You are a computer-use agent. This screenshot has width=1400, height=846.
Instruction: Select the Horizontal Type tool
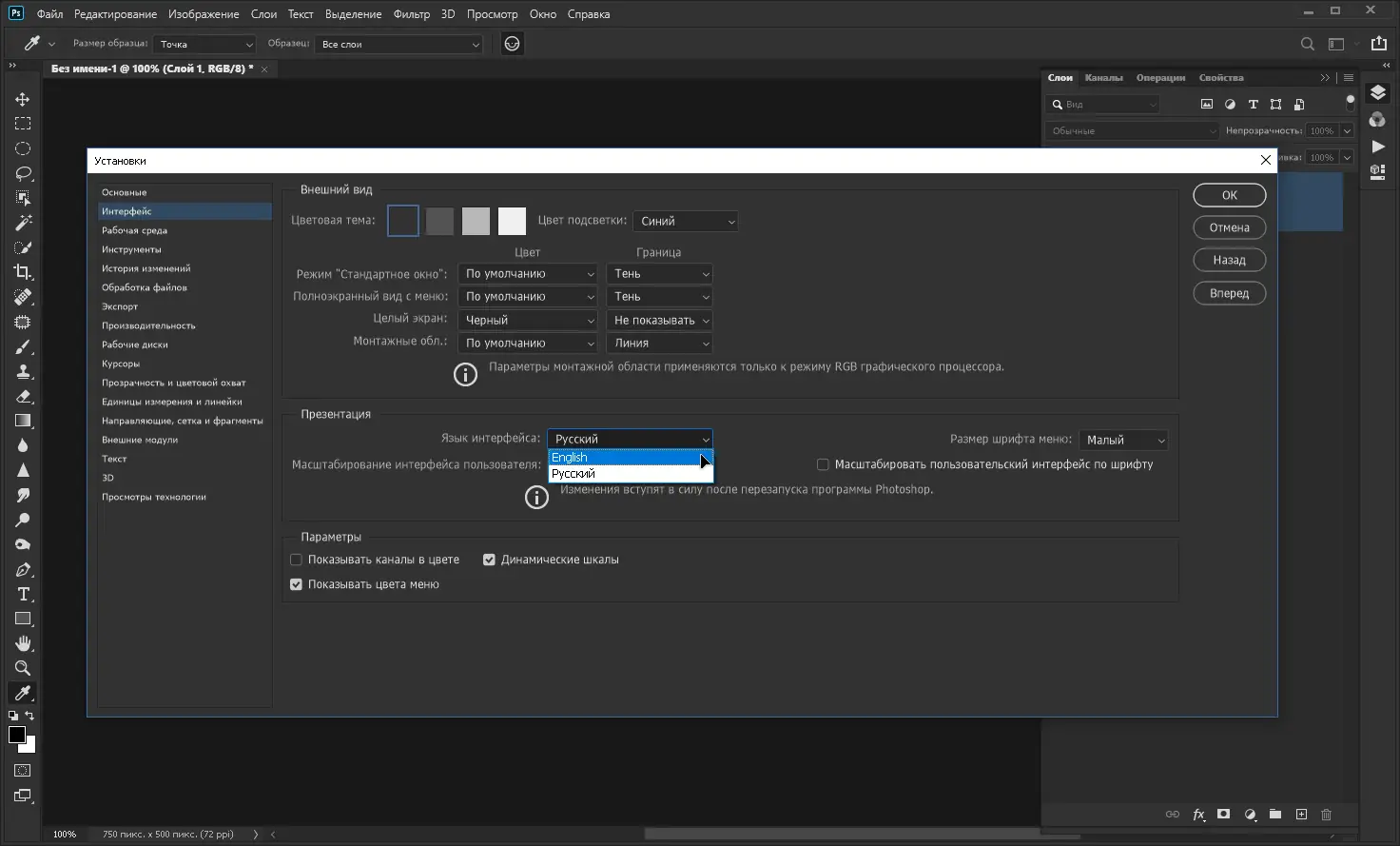[22, 594]
